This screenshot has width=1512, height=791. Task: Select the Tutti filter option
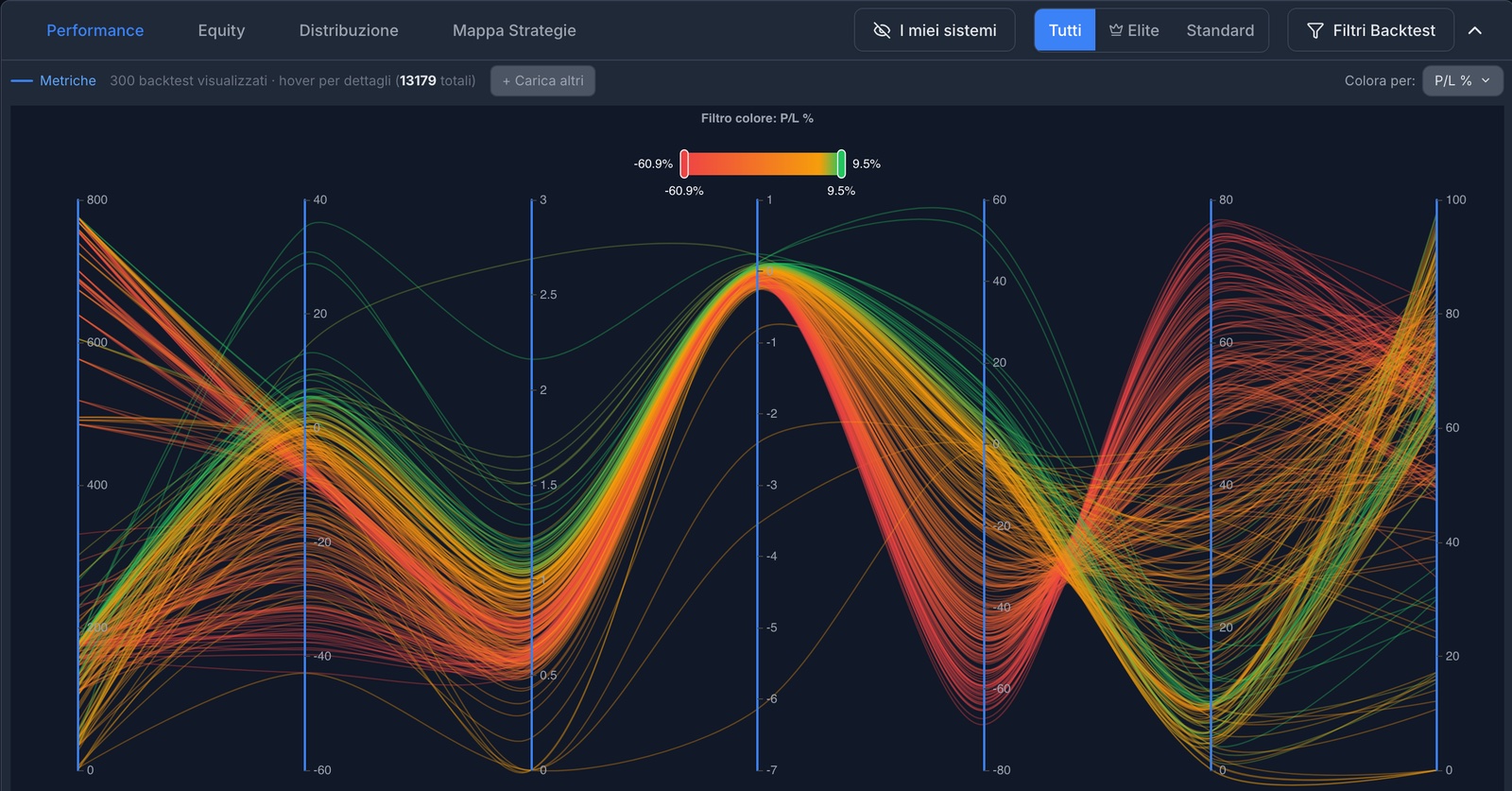1065,30
